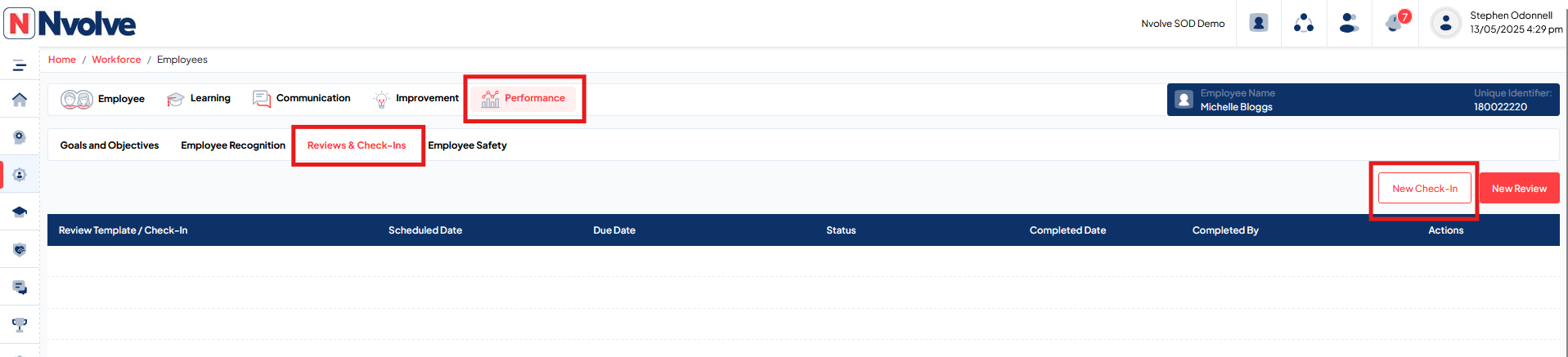Image resolution: width=1568 pixels, height=357 pixels.
Task: Open the people group icon in header
Action: (x=1349, y=23)
